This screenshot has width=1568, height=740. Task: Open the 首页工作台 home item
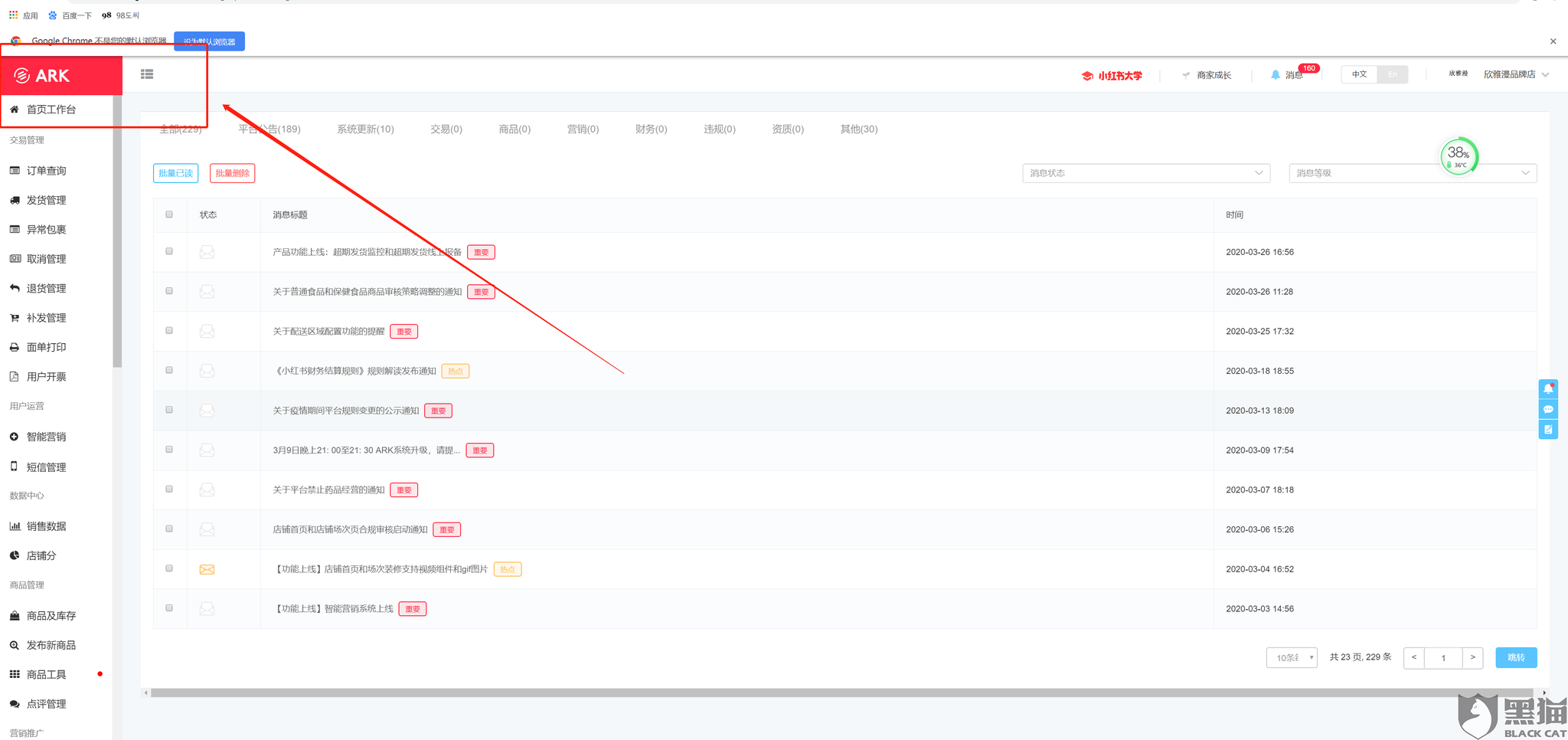(x=51, y=110)
